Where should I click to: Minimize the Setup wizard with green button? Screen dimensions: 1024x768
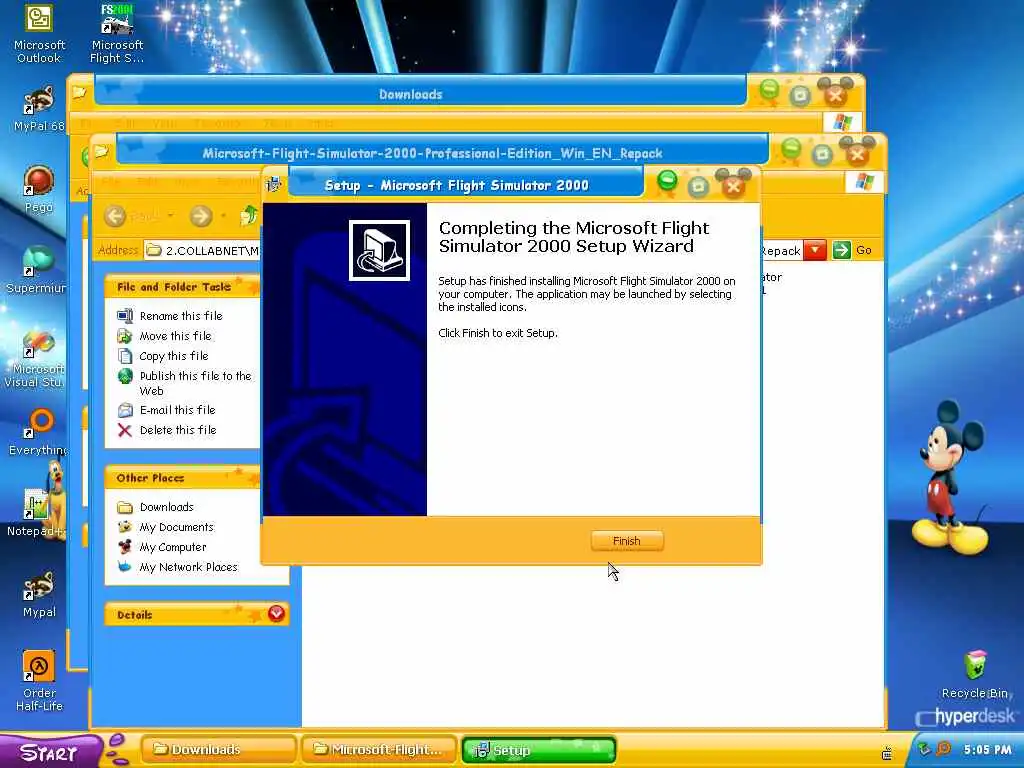click(667, 180)
